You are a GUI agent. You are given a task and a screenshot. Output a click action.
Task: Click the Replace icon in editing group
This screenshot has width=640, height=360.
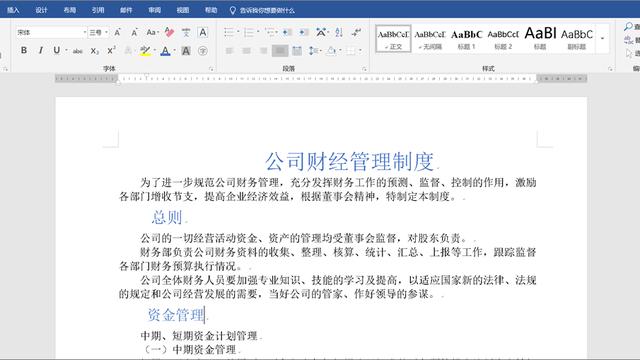point(629,40)
